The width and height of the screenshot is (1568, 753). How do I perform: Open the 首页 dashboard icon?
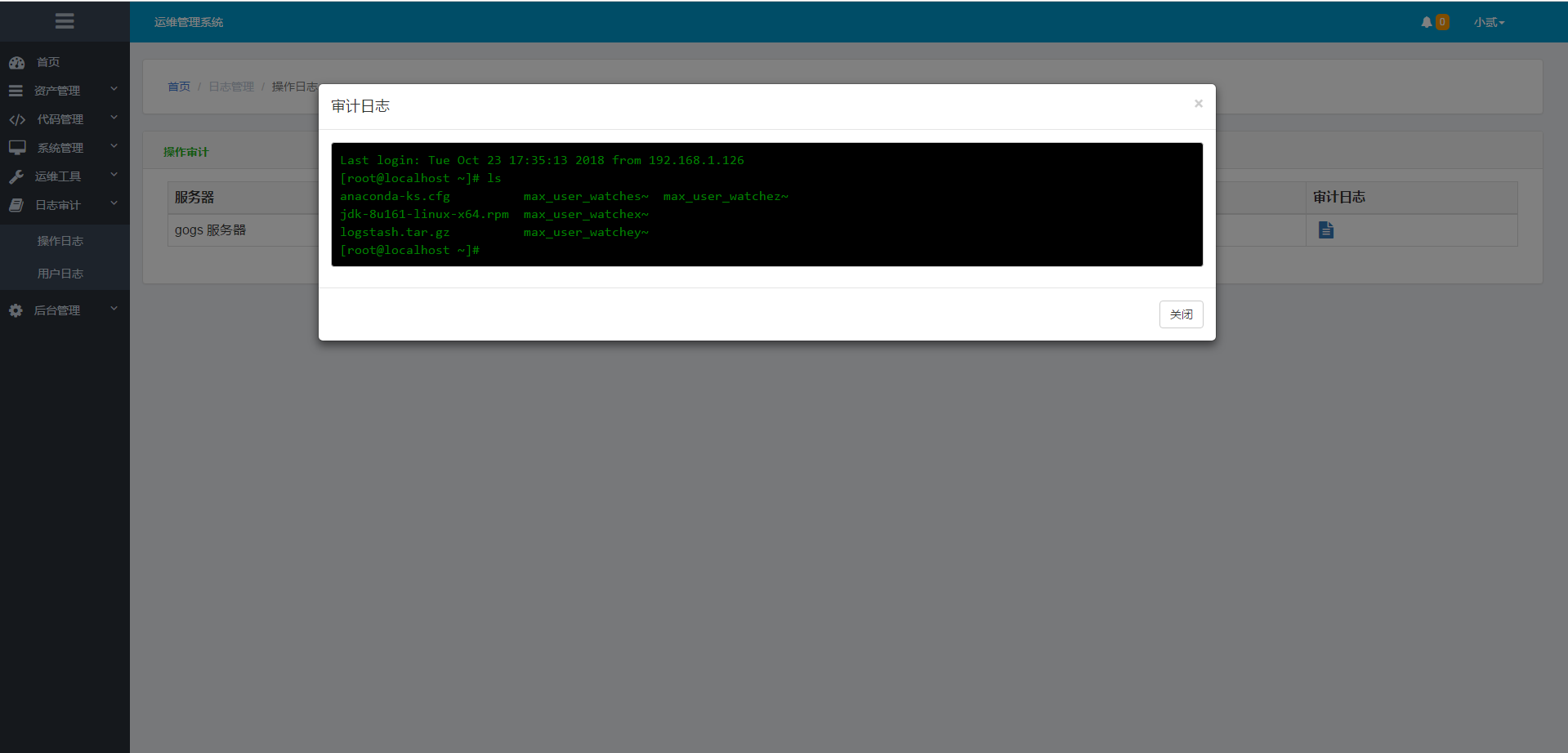pyautogui.click(x=16, y=62)
